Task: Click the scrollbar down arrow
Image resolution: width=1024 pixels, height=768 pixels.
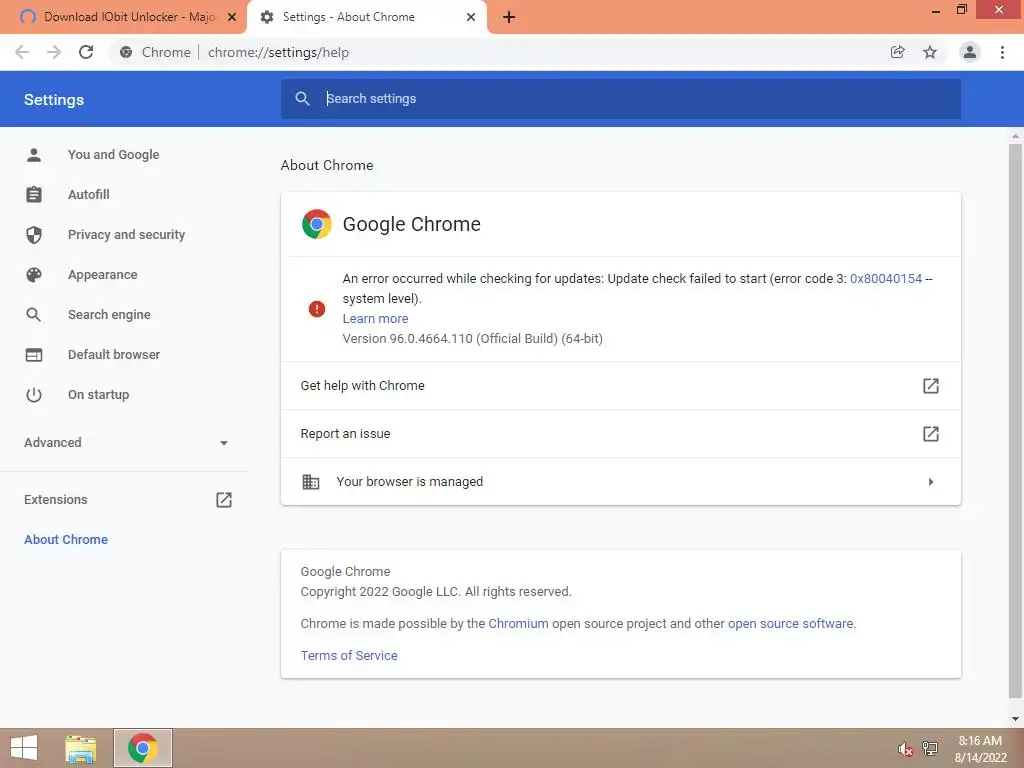Action: click(x=1015, y=719)
